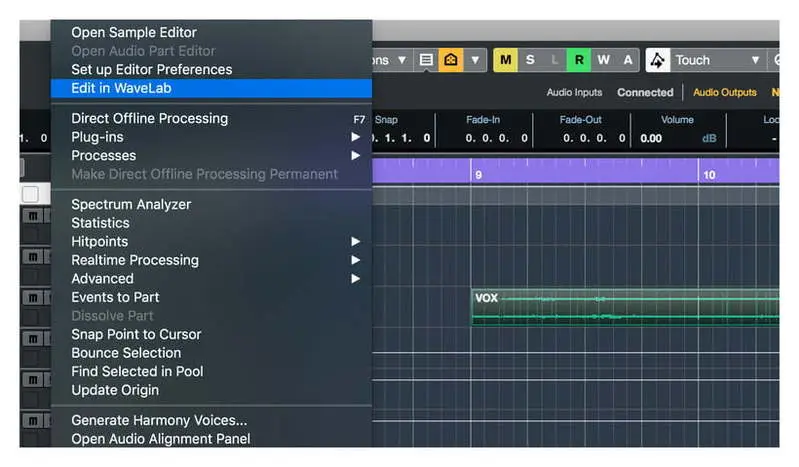Open dropdown arrow beside the orange icon
The height and width of the screenshot is (467, 799).
pos(475,60)
